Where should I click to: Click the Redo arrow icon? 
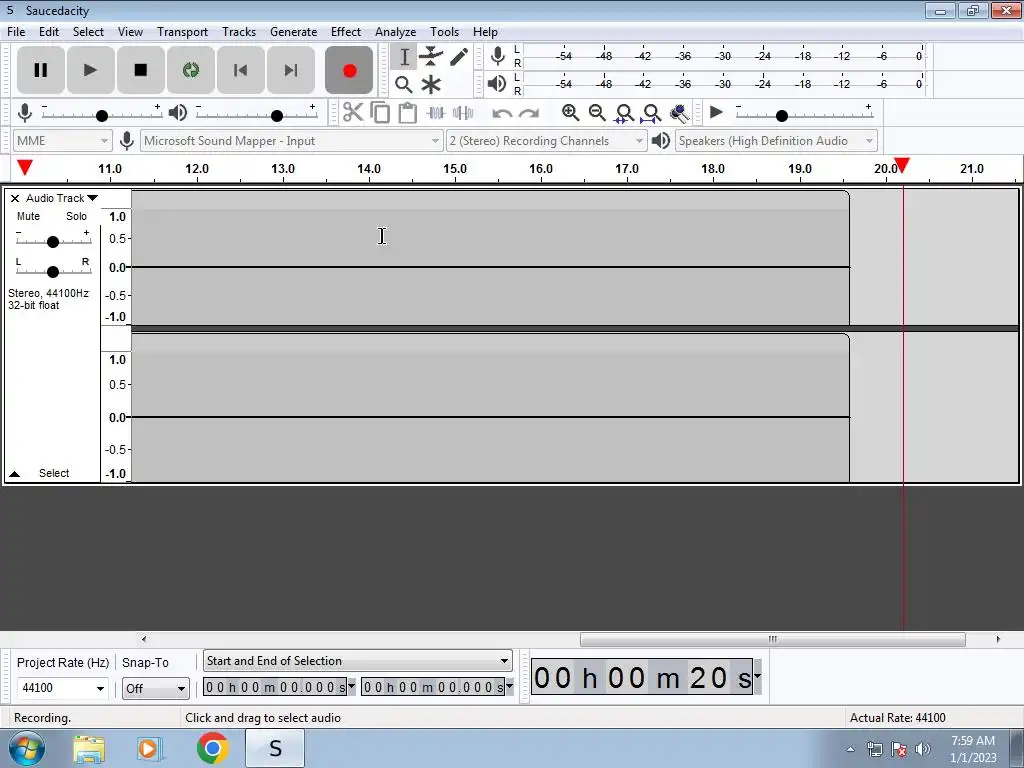(529, 113)
